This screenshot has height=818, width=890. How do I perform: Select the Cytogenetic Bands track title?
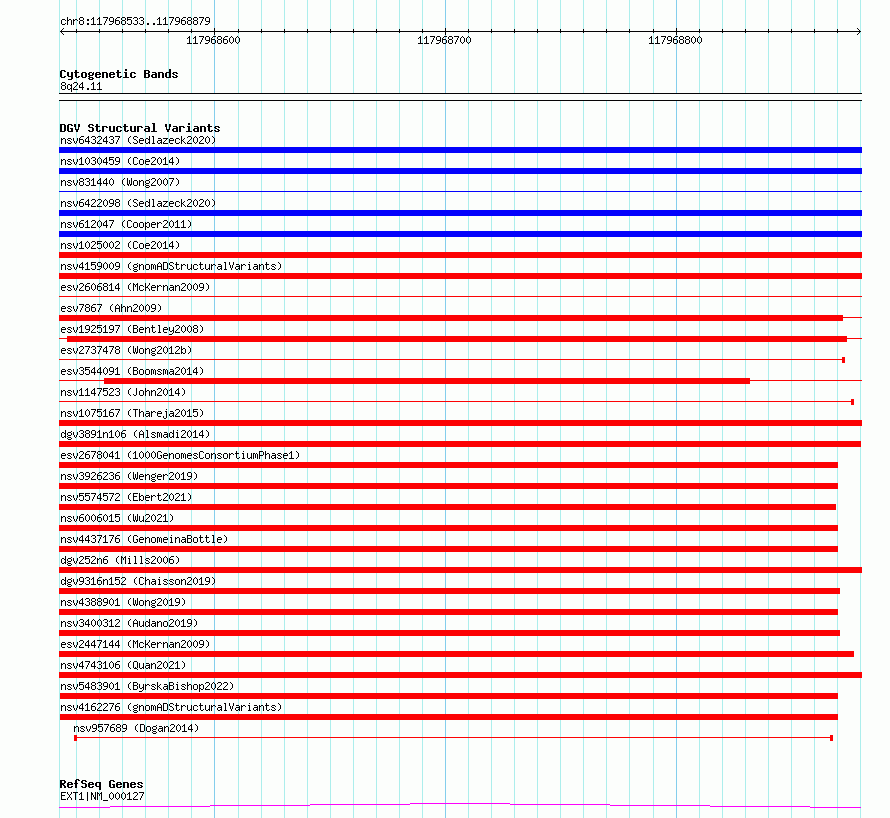click(119, 74)
